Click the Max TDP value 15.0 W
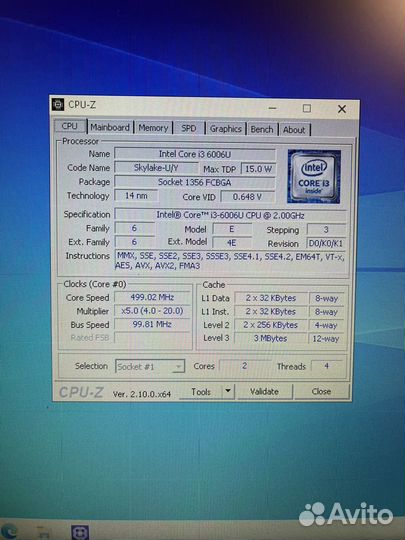The width and height of the screenshot is (405, 540). 258,169
